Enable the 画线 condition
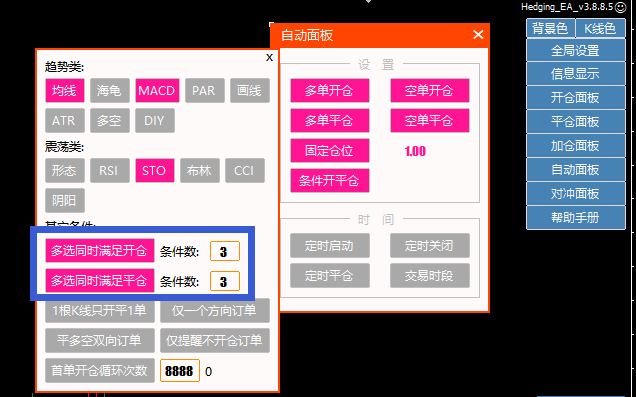 [x=250, y=90]
